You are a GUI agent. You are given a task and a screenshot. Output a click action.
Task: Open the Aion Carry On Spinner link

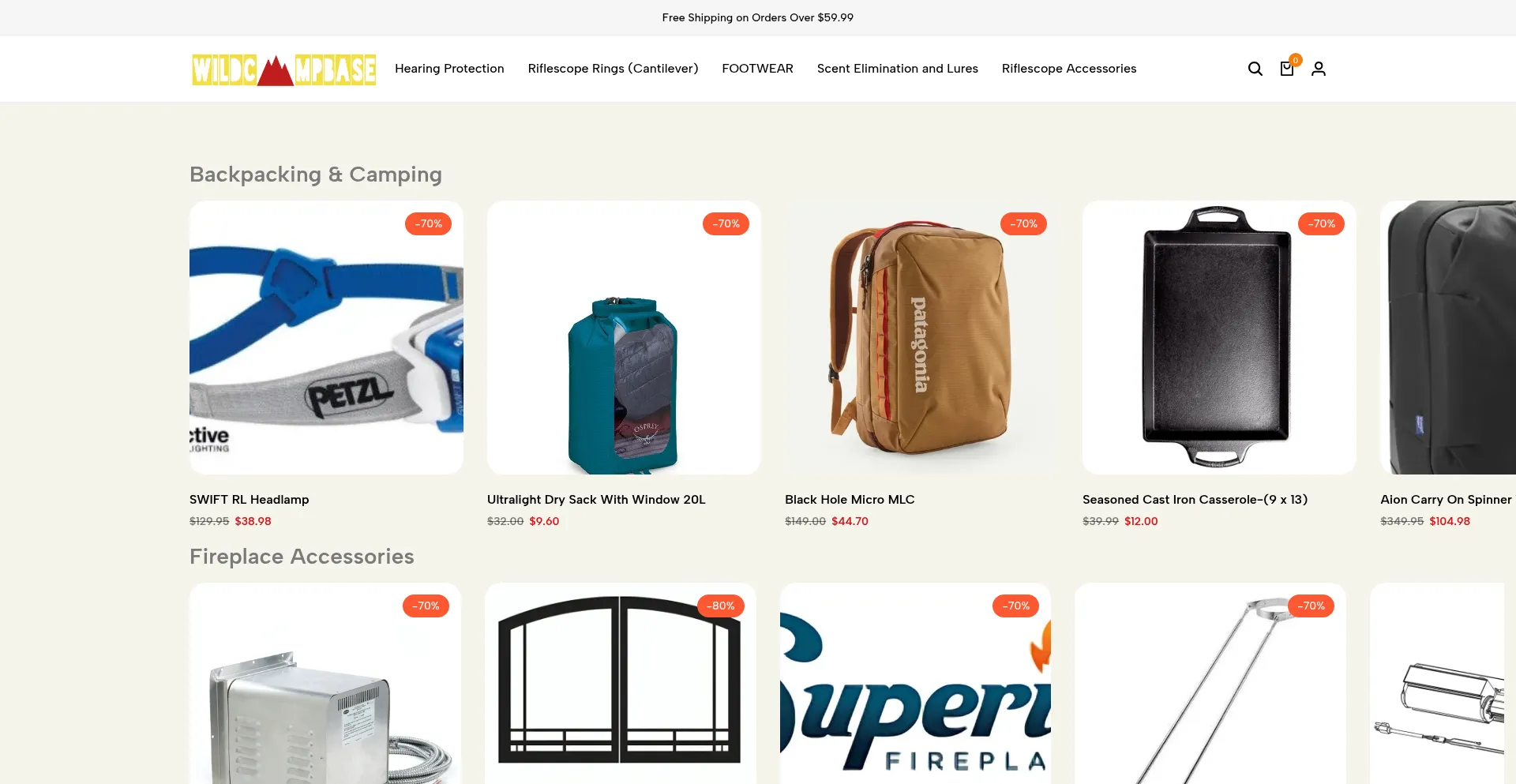(x=1447, y=500)
